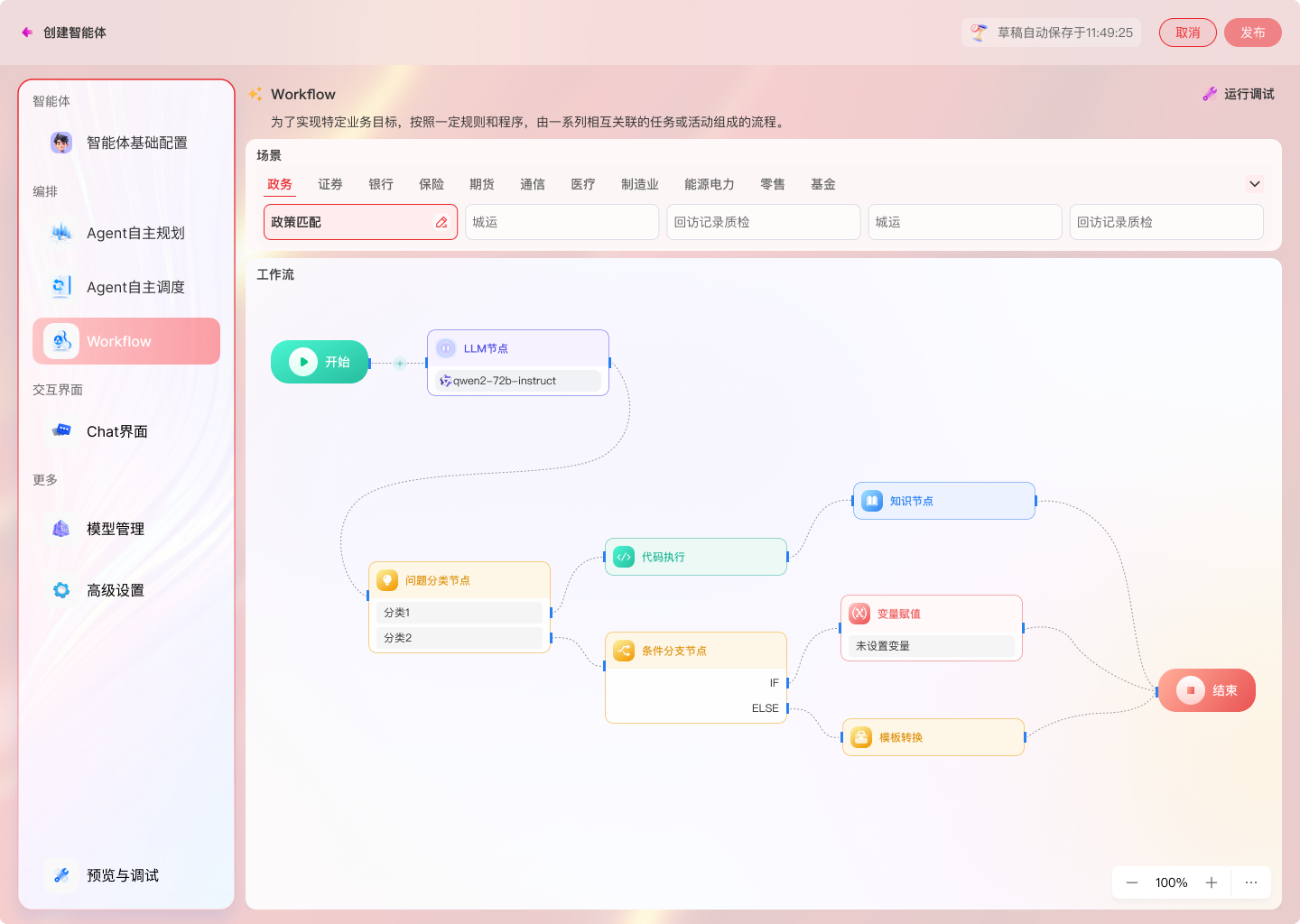Viewport: 1300px width, 924px height.
Task: Click the stop icon on 结束 node
Action: [1190, 690]
